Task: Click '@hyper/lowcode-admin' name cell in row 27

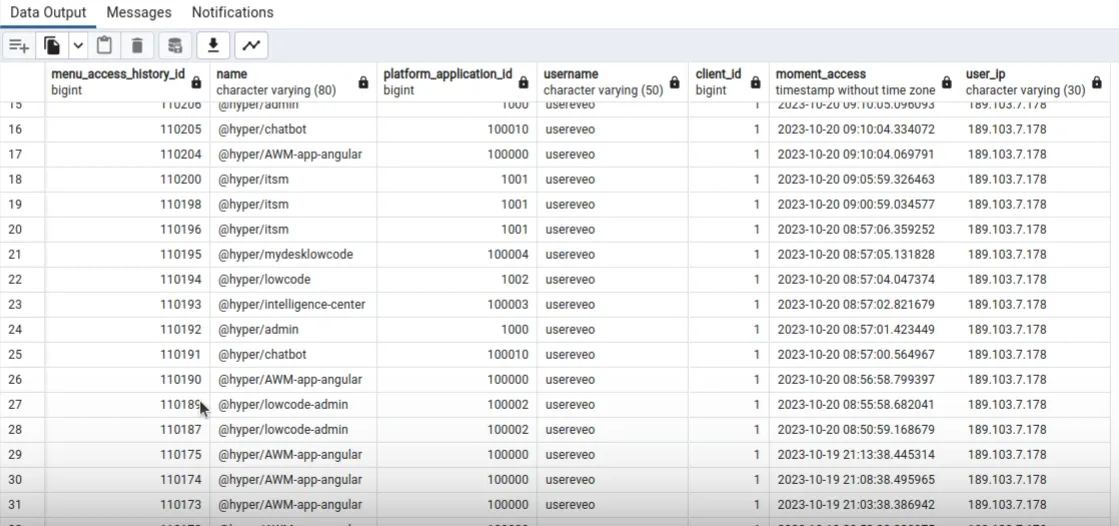Action: tap(293, 405)
